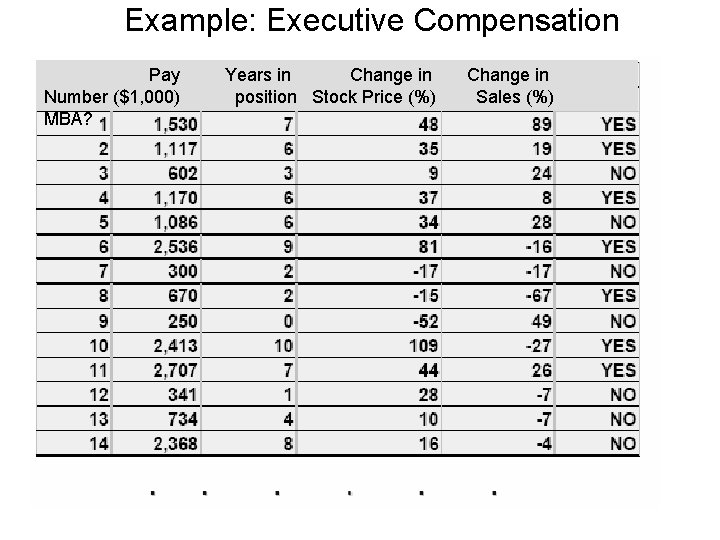This screenshot has height=540, width=720.
Task: Select row number 14 in the table
Action: click(97, 444)
